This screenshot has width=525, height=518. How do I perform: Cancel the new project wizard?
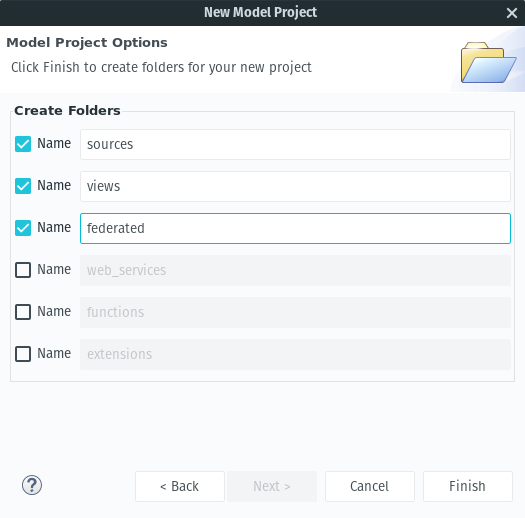[x=370, y=487]
